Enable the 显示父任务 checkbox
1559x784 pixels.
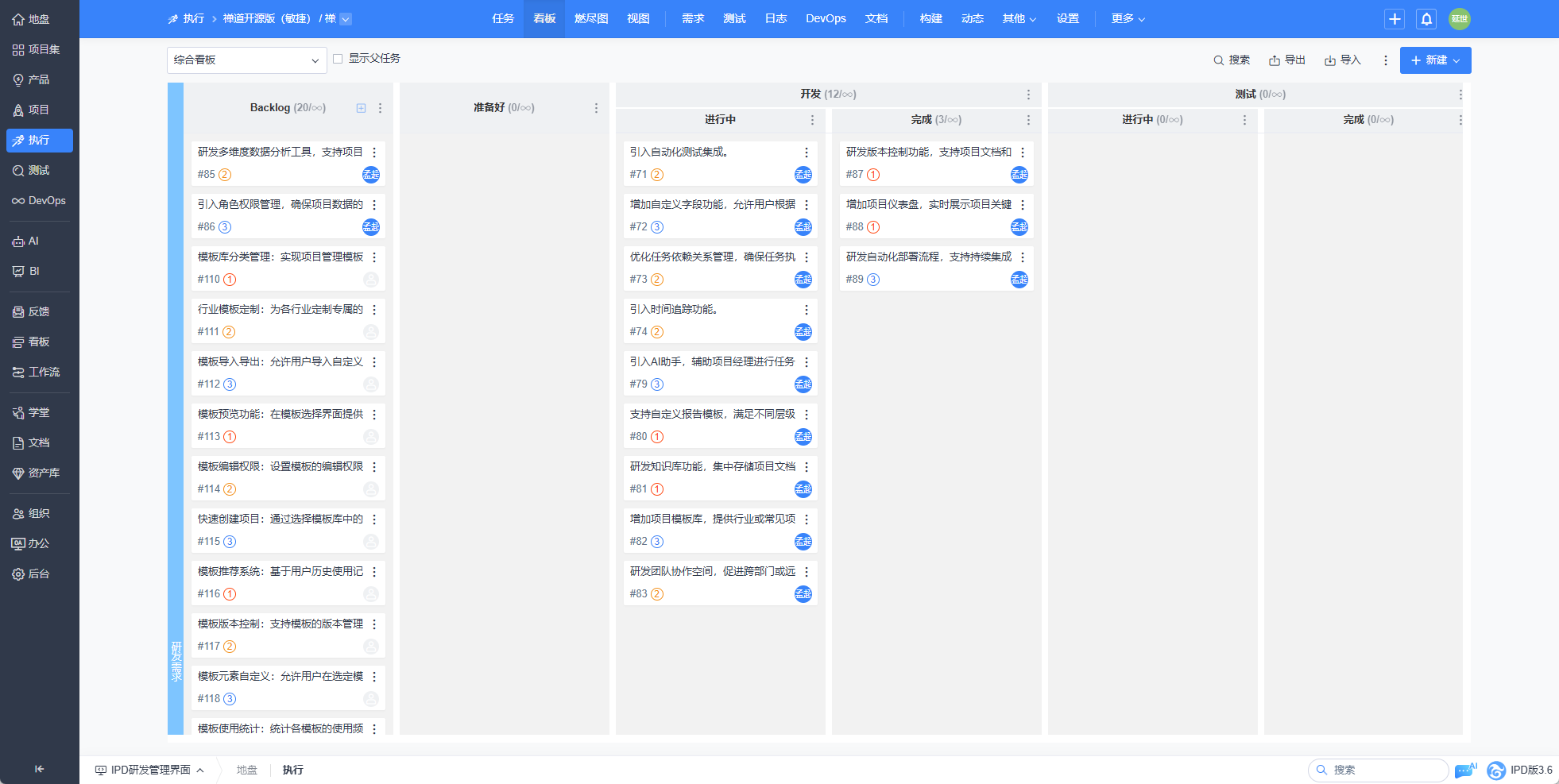click(x=337, y=58)
